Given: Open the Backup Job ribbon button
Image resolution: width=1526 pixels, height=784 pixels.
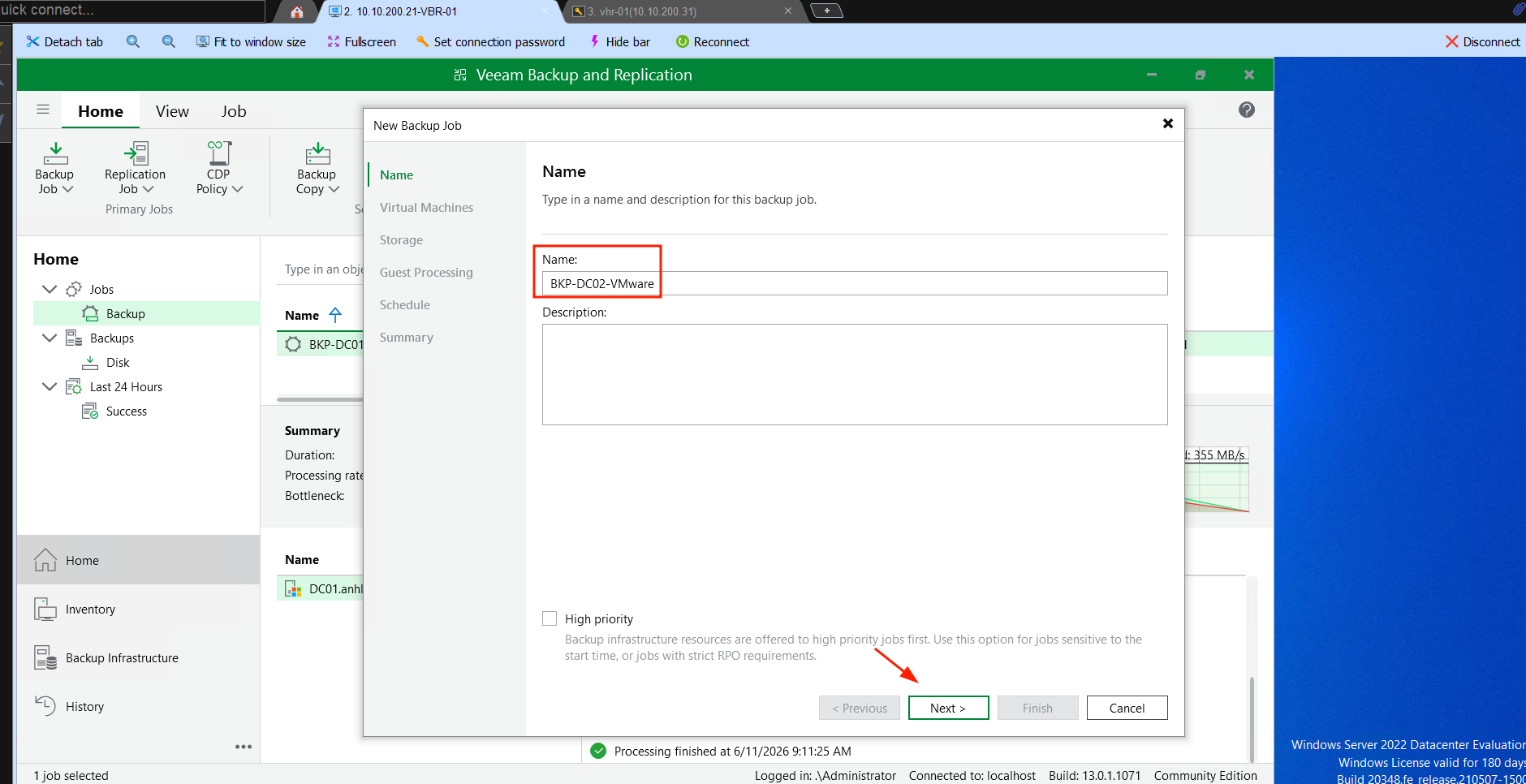Looking at the screenshot, I should pyautogui.click(x=54, y=169).
